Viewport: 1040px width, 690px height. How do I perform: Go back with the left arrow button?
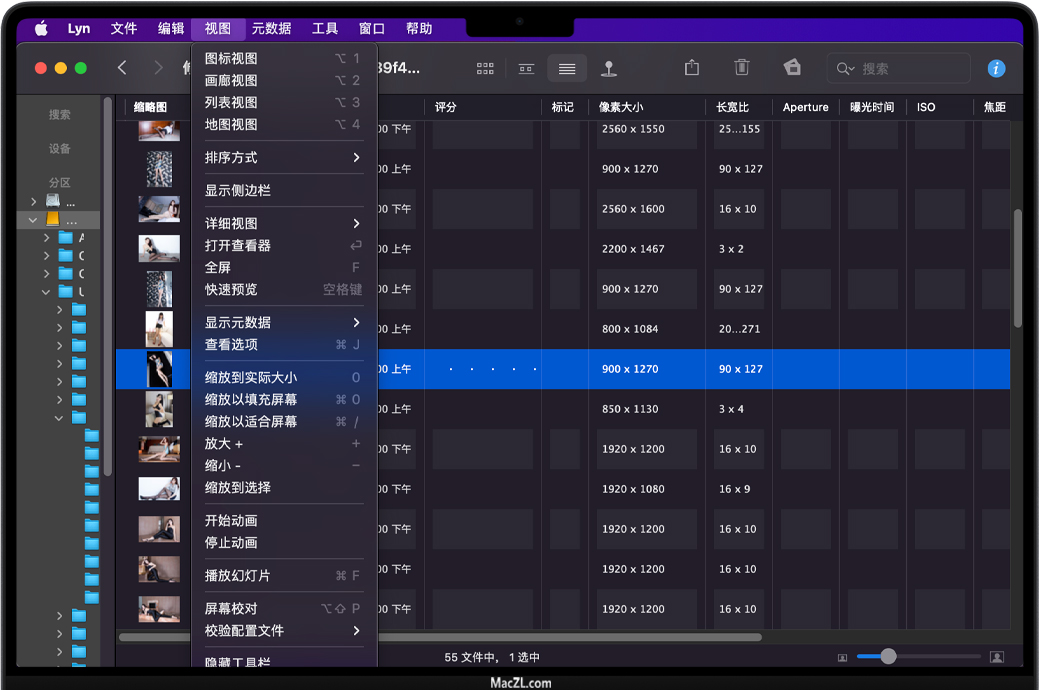click(122, 68)
